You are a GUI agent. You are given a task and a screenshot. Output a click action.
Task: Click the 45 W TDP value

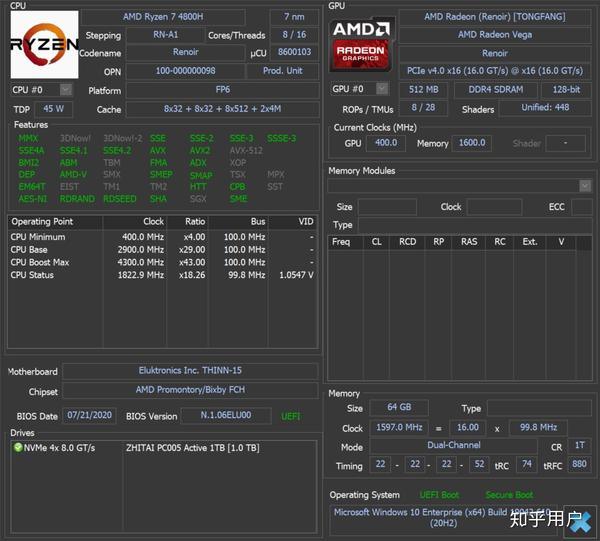click(53, 109)
